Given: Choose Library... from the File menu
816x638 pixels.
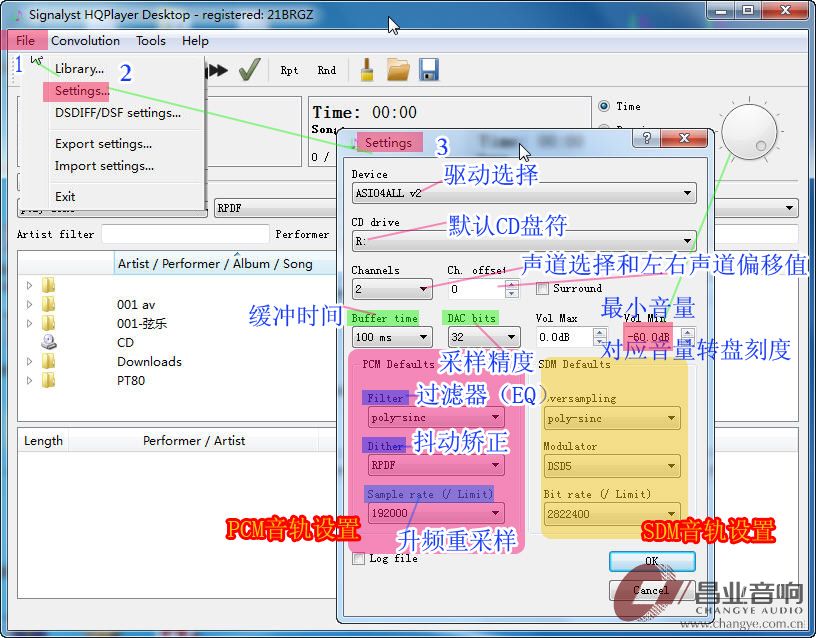Looking at the screenshot, I should coord(79,69).
